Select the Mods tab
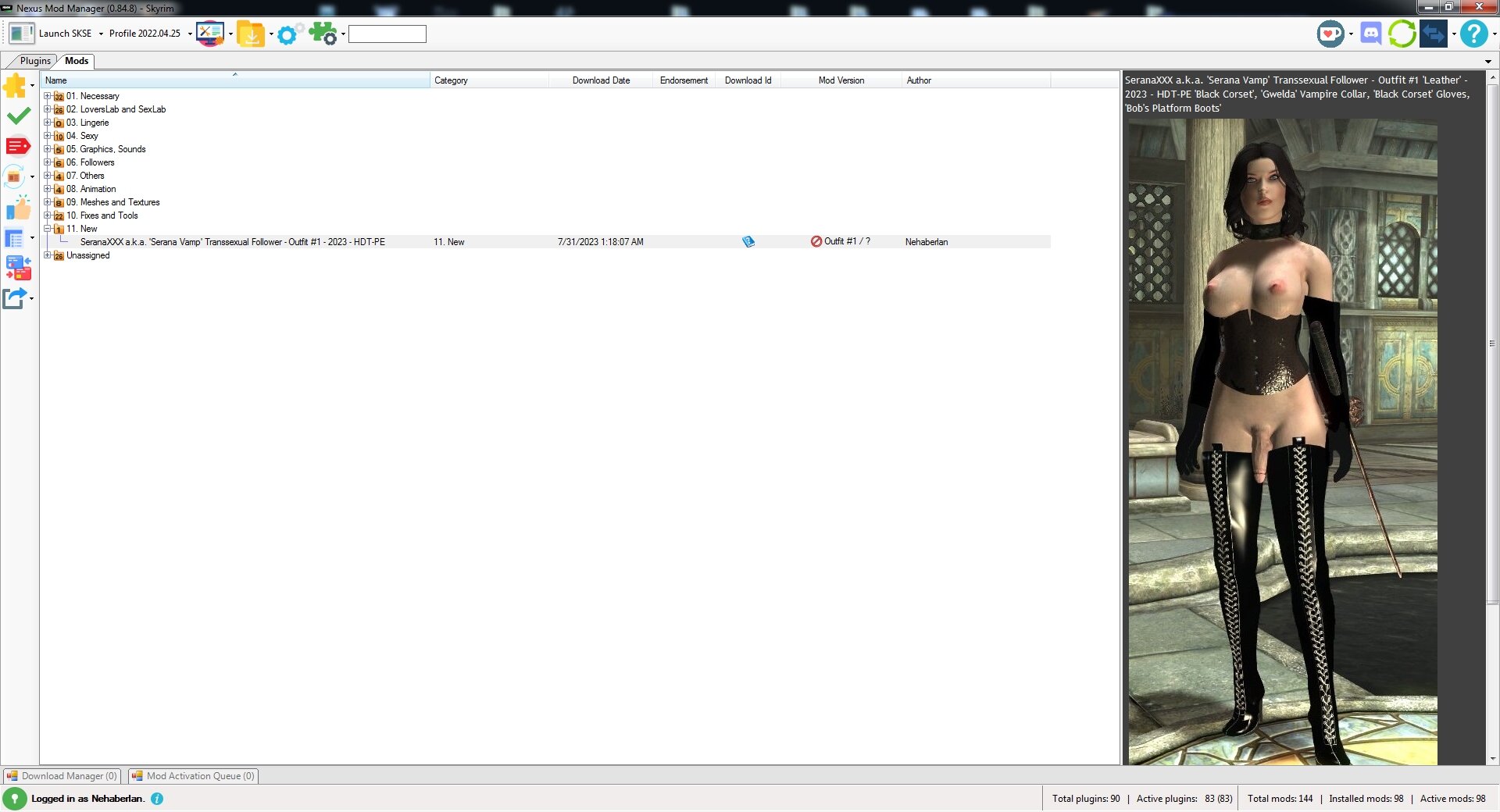Image resolution: width=1500 pixels, height=812 pixels. pos(77,61)
